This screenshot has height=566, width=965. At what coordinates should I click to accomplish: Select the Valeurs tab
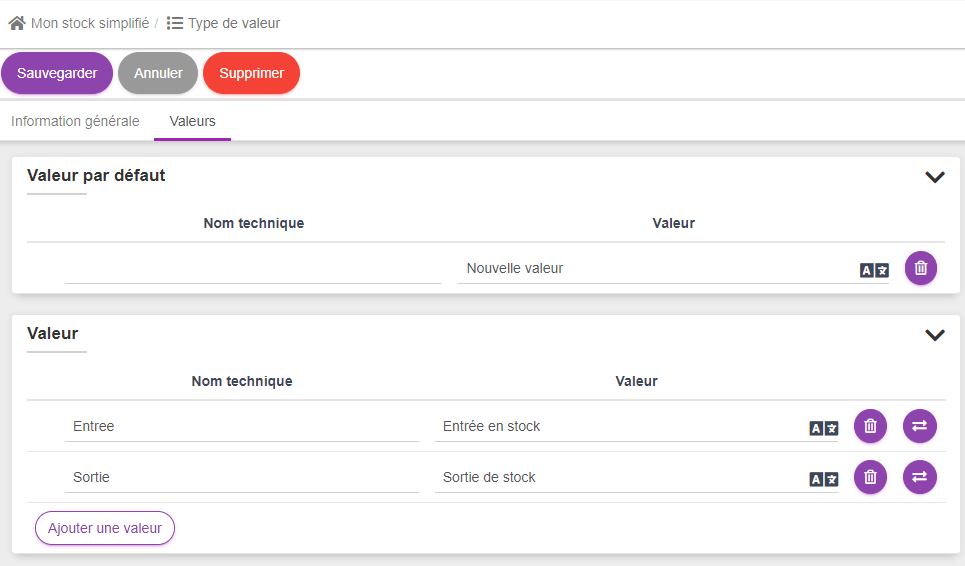[x=192, y=121]
